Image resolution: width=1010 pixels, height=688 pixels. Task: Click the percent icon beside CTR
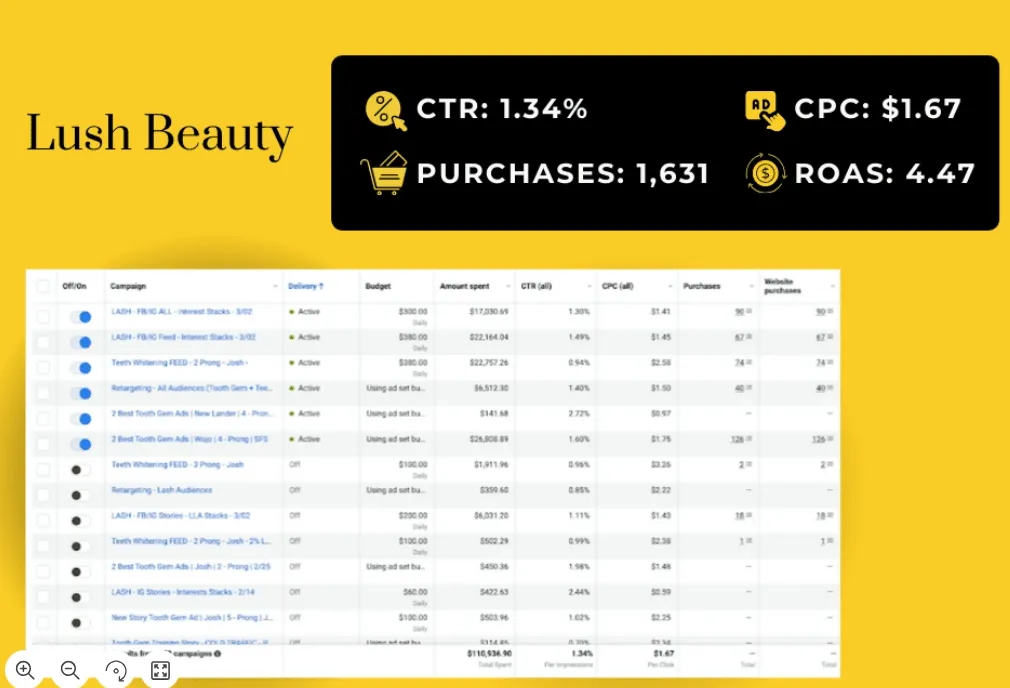coord(386,110)
